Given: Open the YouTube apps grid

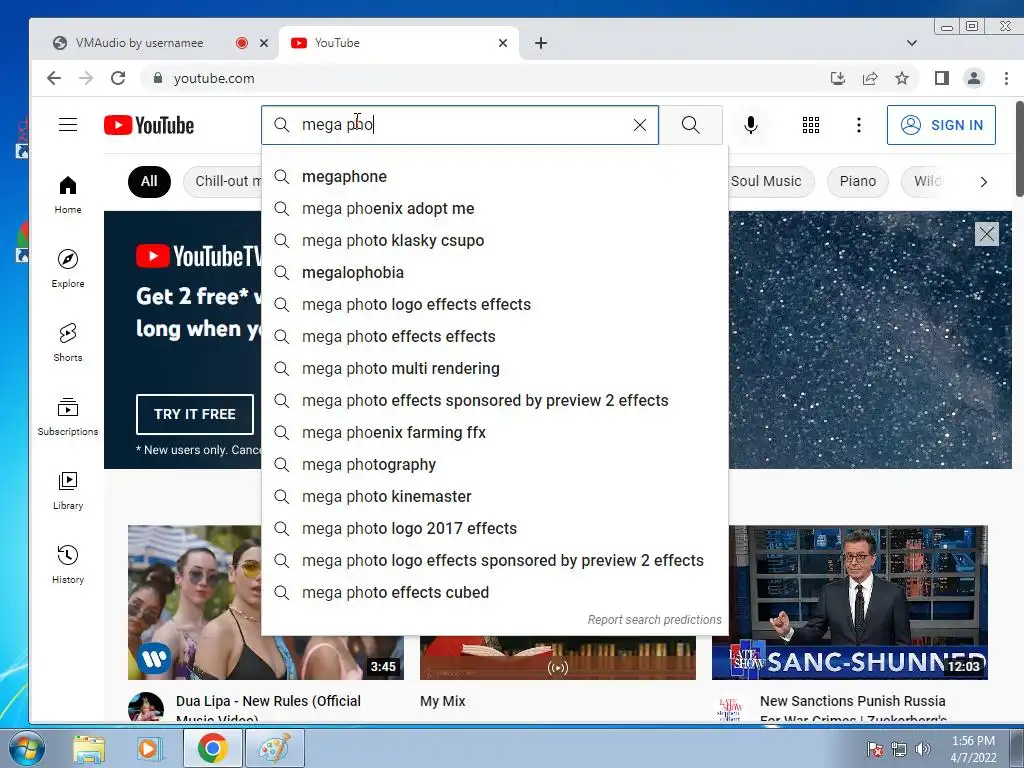Looking at the screenshot, I should coord(810,125).
